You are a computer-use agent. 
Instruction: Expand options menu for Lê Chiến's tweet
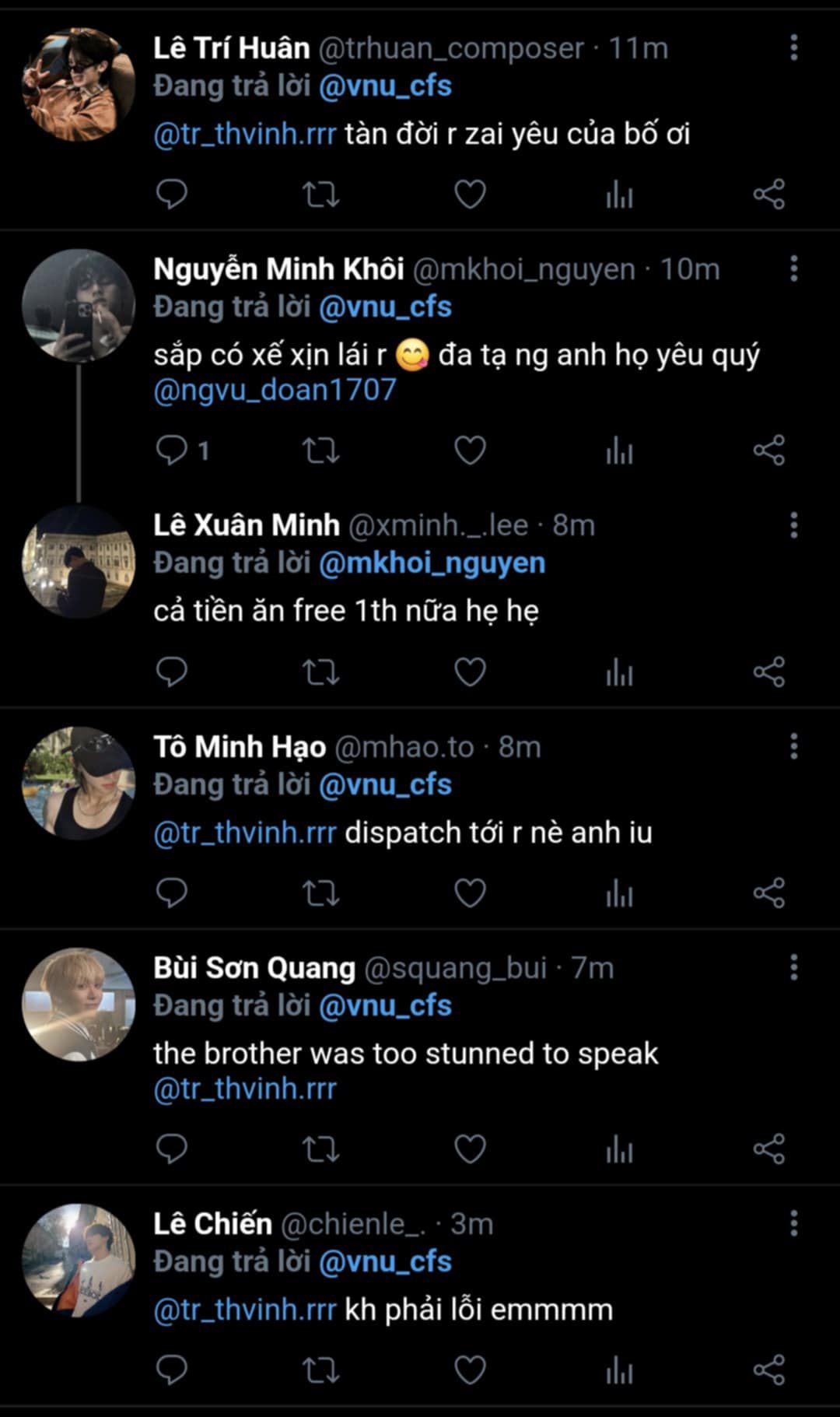coord(793,1224)
